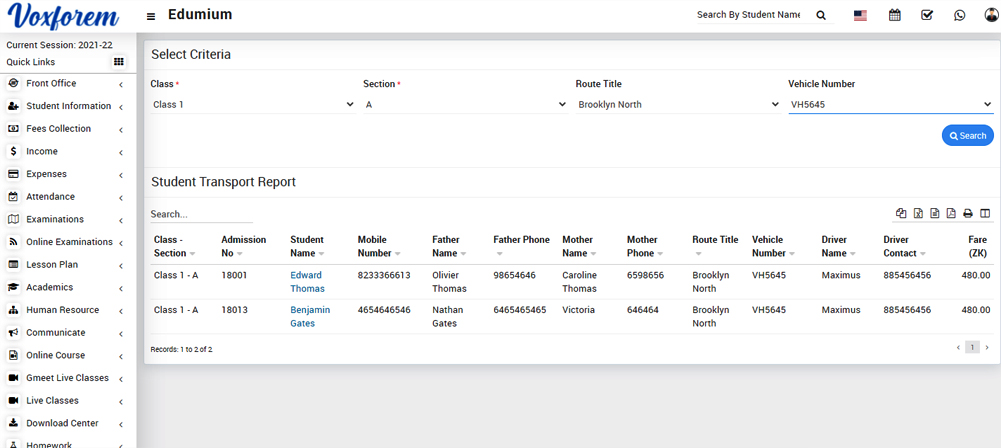This screenshot has width=1001, height=448.
Task: Export report as PDF
Action: pos(951,213)
